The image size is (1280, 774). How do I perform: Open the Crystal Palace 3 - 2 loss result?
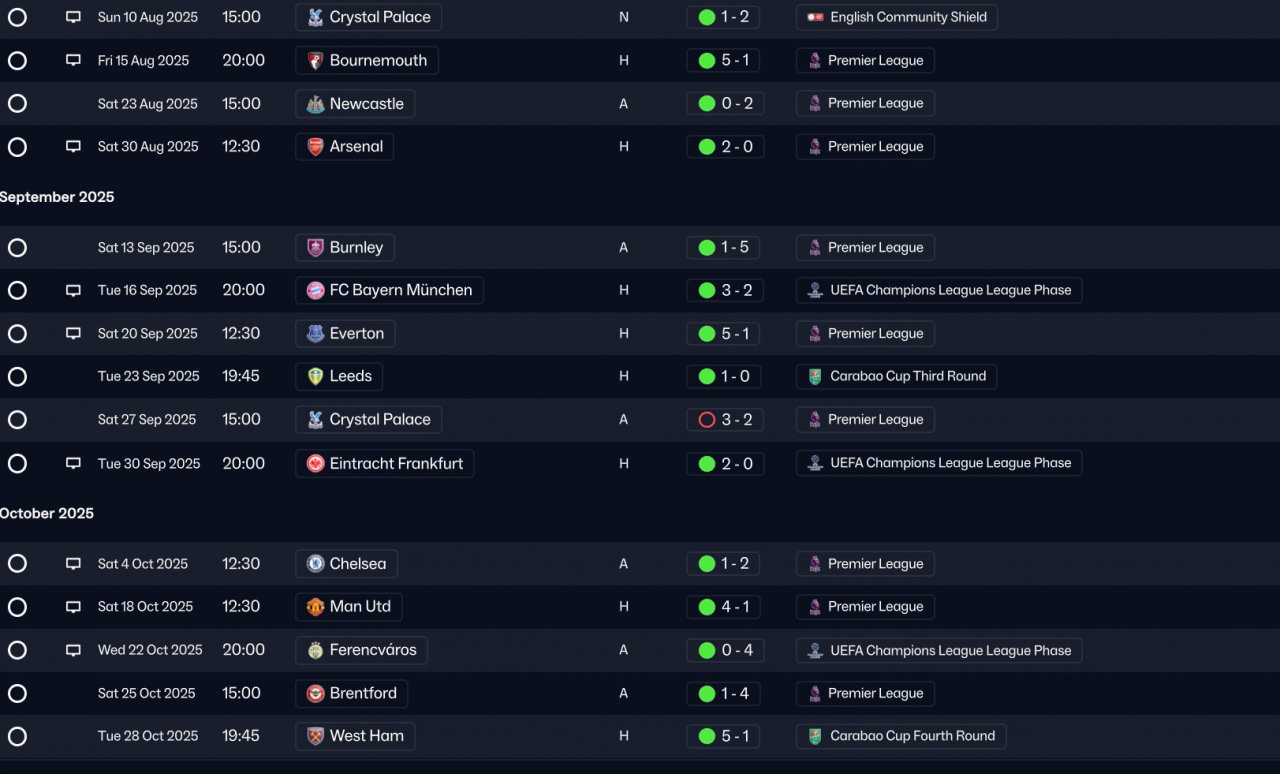(725, 420)
